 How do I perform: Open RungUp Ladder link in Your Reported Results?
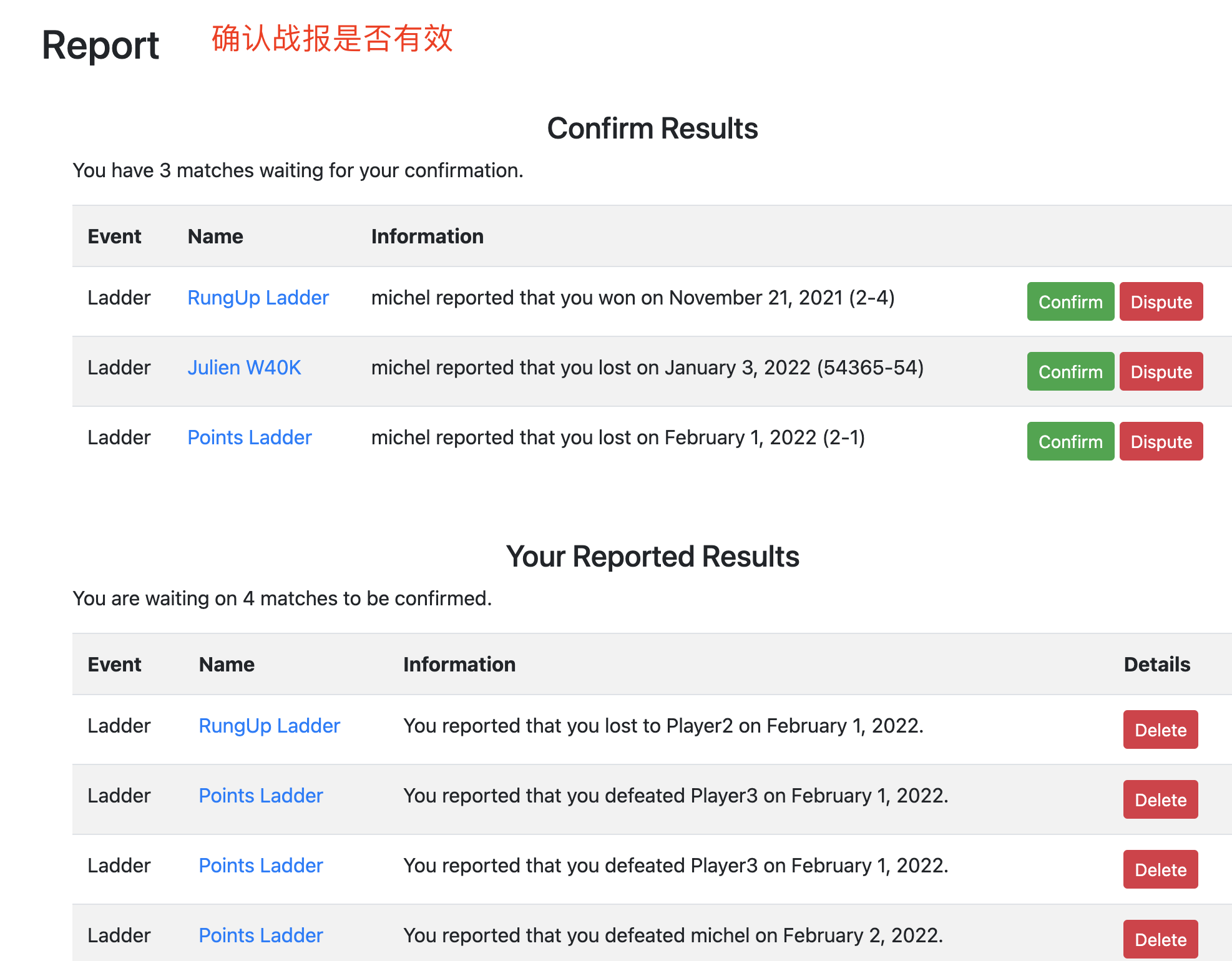pos(269,726)
